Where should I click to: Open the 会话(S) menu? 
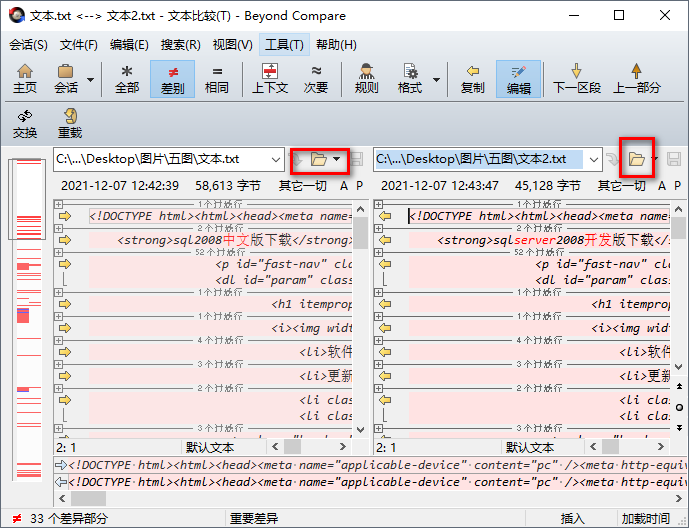pyautogui.click(x=28, y=44)
